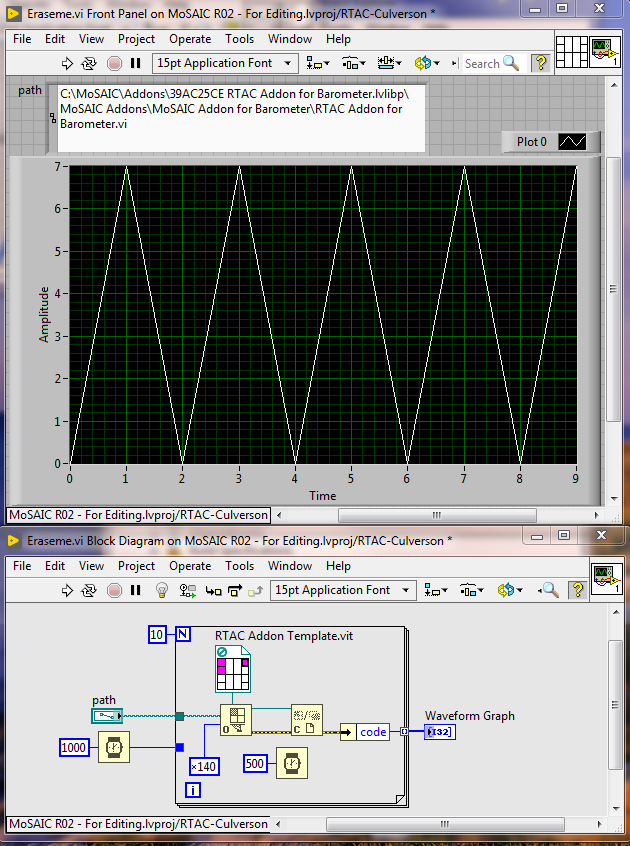This screenshot has height=846, width=630.
Task: Click Pause button in Front Panel toolbar
Action: tap(135, 64)
